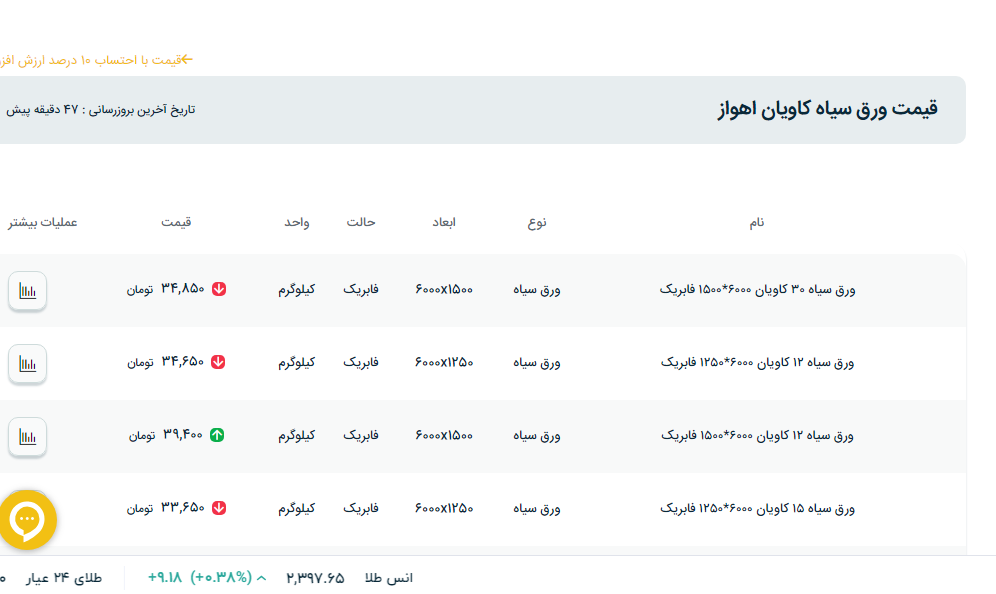Viewport: 996px width, 594px height.
Task: Click green up arrow beside price 39,400
Action: point(217,435)
